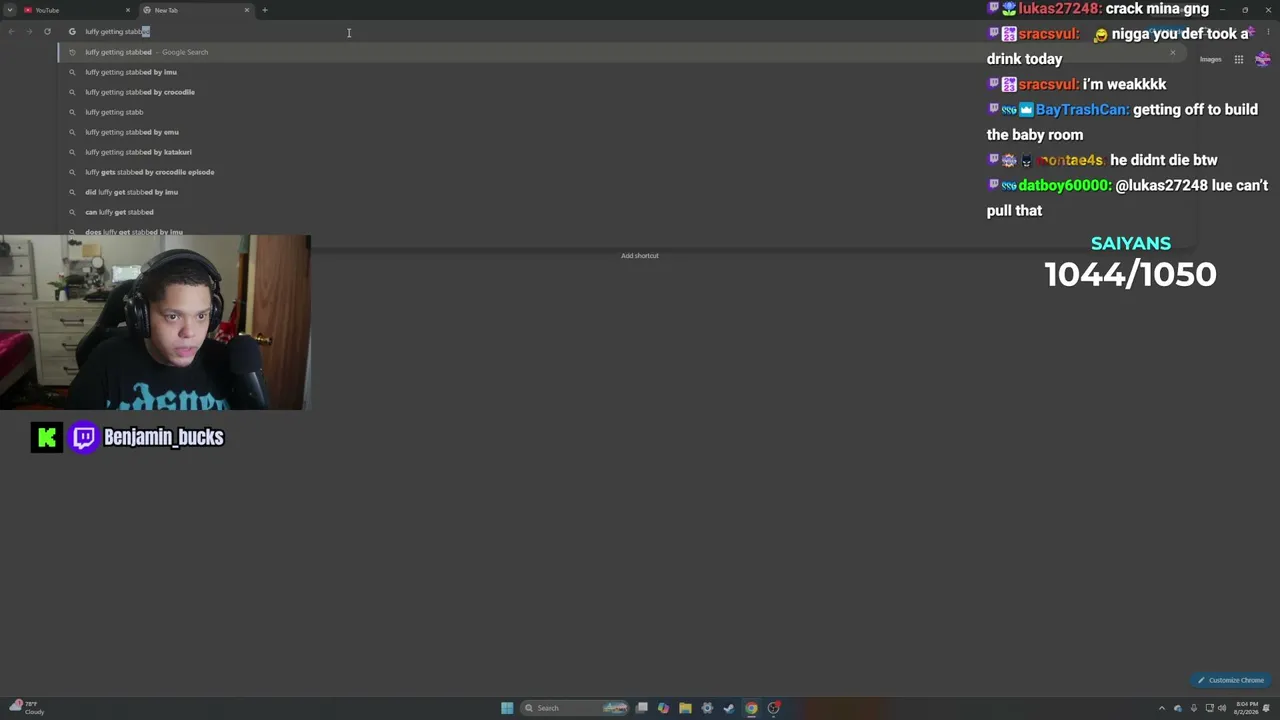The height and width of the screenshot is (720, 1280).
Task: Pick the 'can luffy get stabbed' suggestion
Action: (x=620, y=212)
